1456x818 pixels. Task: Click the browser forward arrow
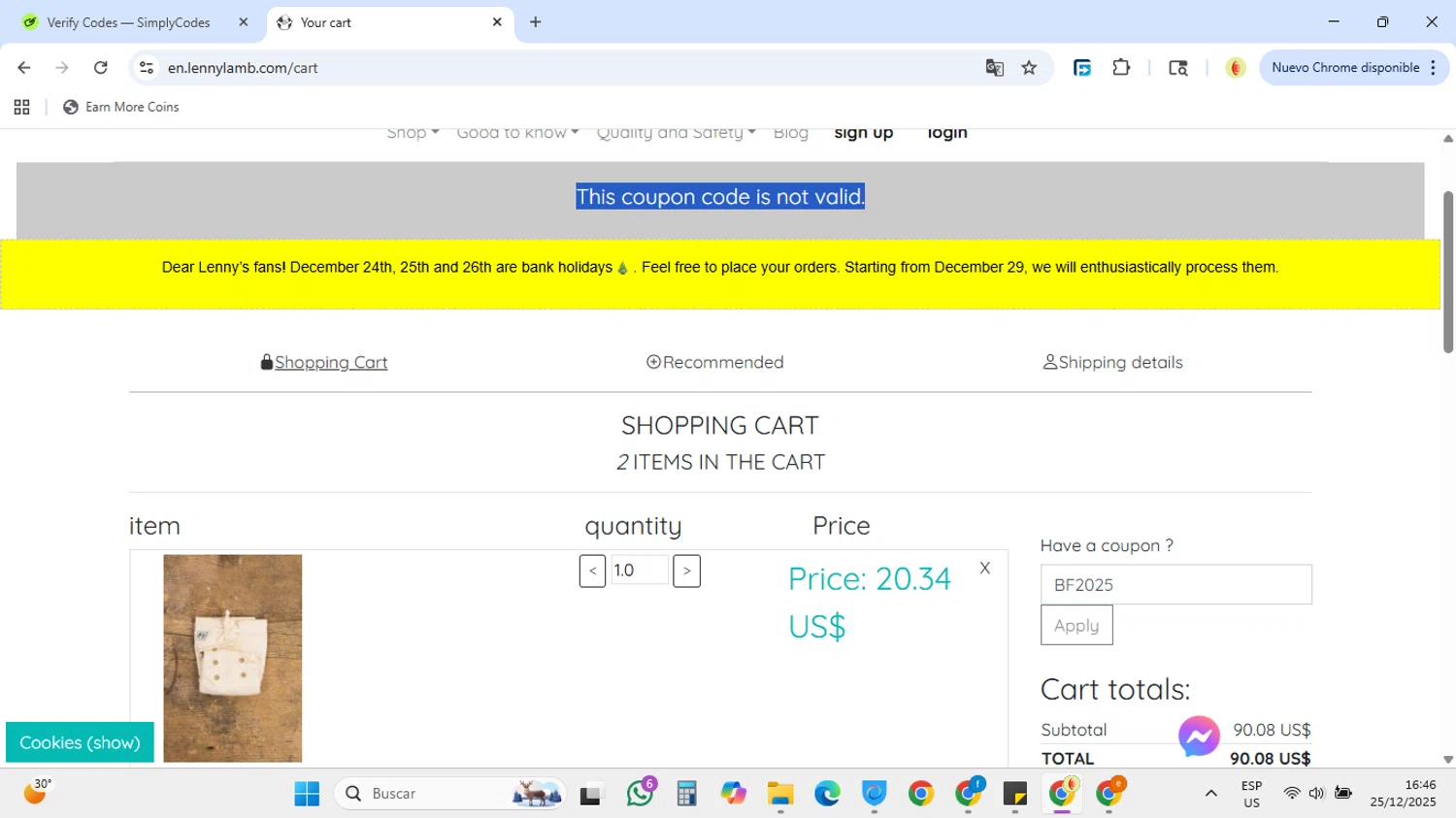tap(62, 68)
